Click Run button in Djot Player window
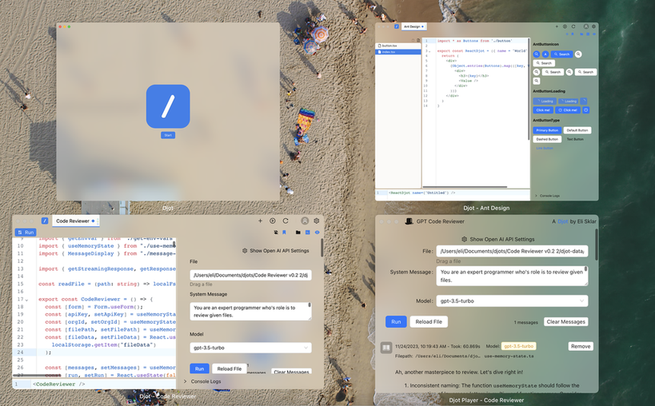This screenshot has height=406, width=655. [x=396, y=322]
